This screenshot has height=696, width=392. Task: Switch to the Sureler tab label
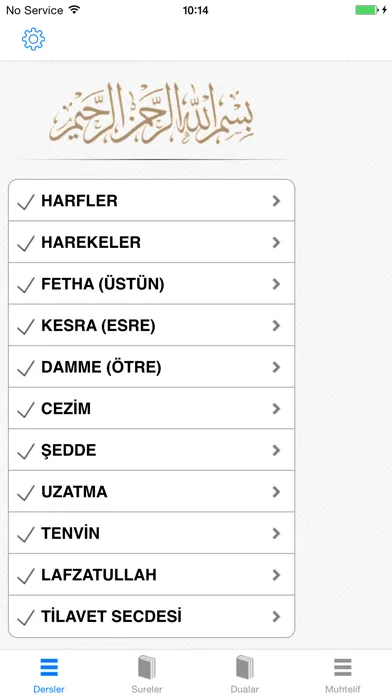point(147,689)
